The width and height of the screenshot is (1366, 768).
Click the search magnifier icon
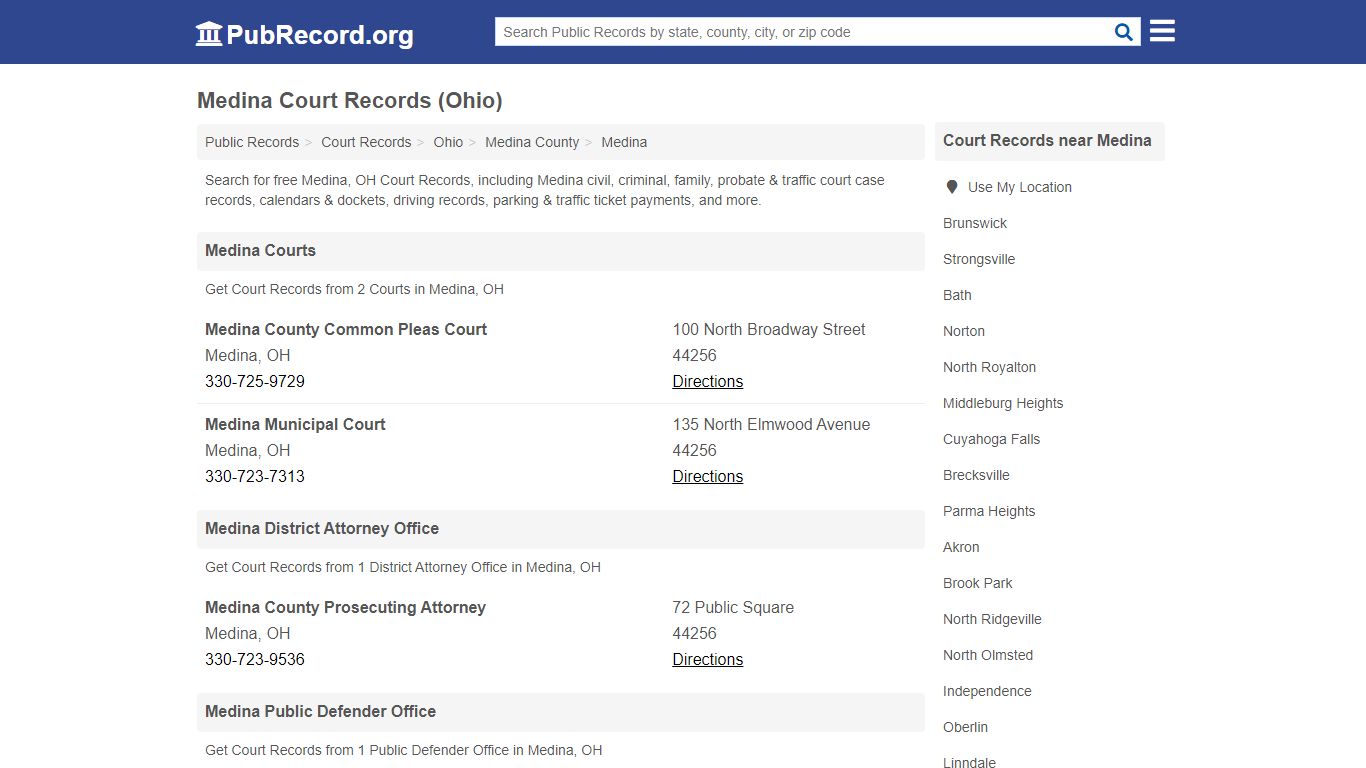(x=1124, y=32)
